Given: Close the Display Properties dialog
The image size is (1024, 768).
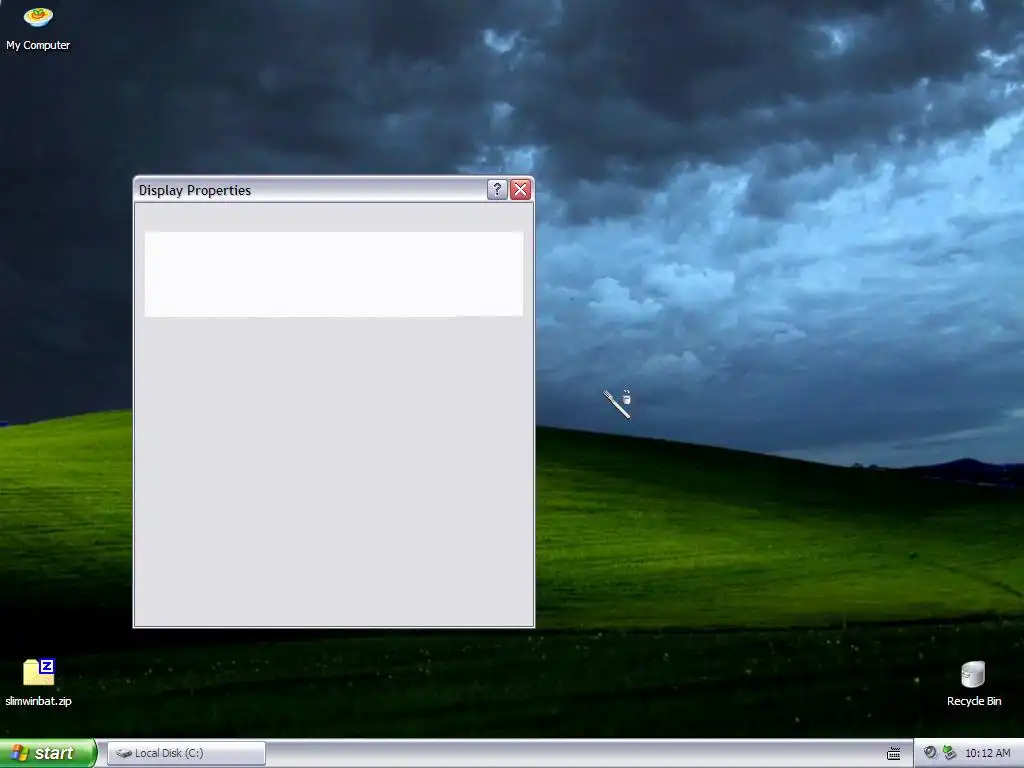Looking at the screenshot, I should [x=520, y=189].
